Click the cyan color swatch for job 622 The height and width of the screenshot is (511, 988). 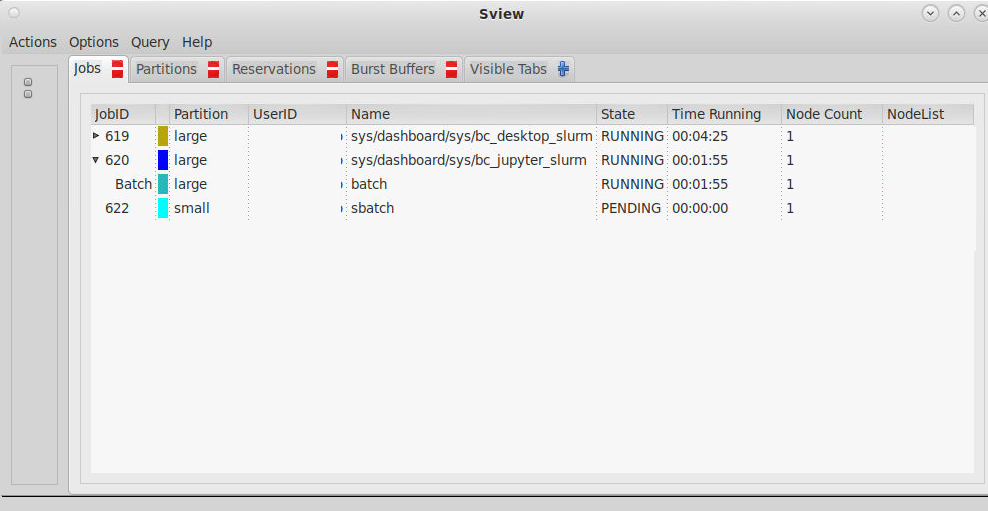(x=163, y=208)
